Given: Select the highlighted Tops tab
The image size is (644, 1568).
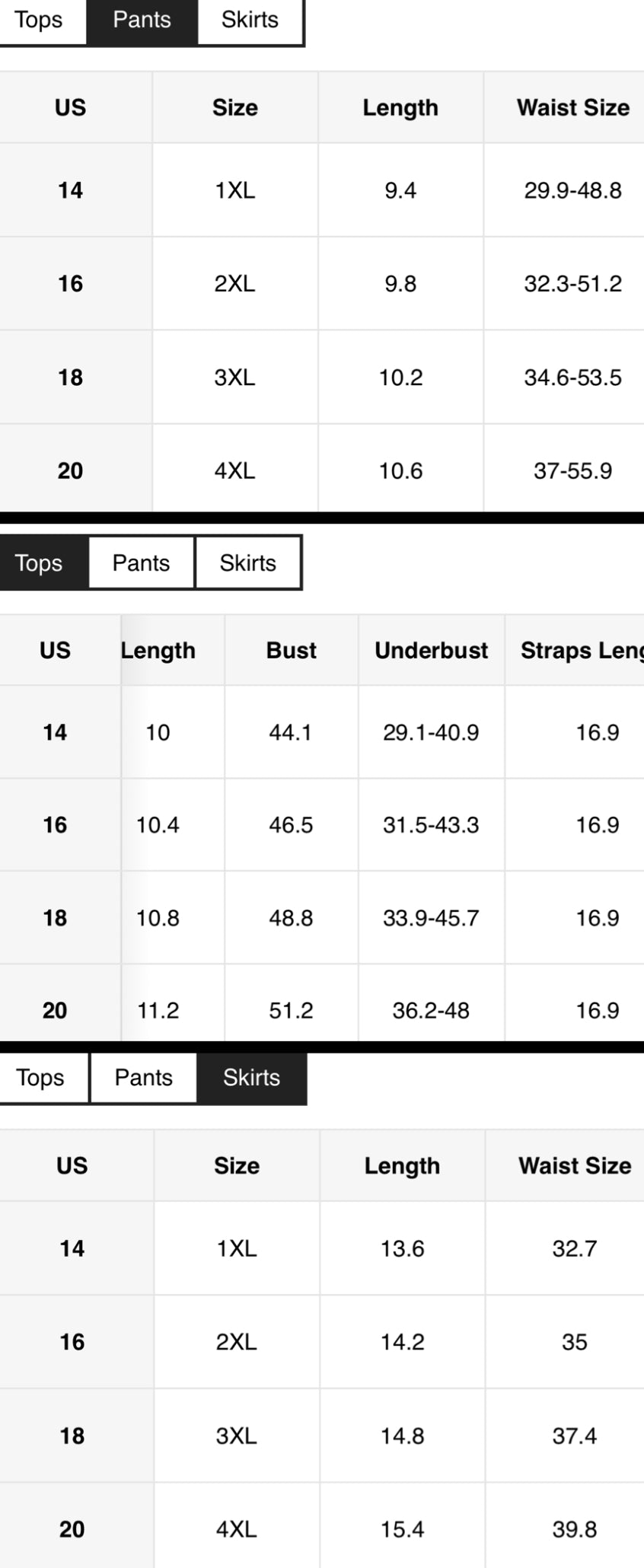Looking at the screenshot, I should point(40,563).
